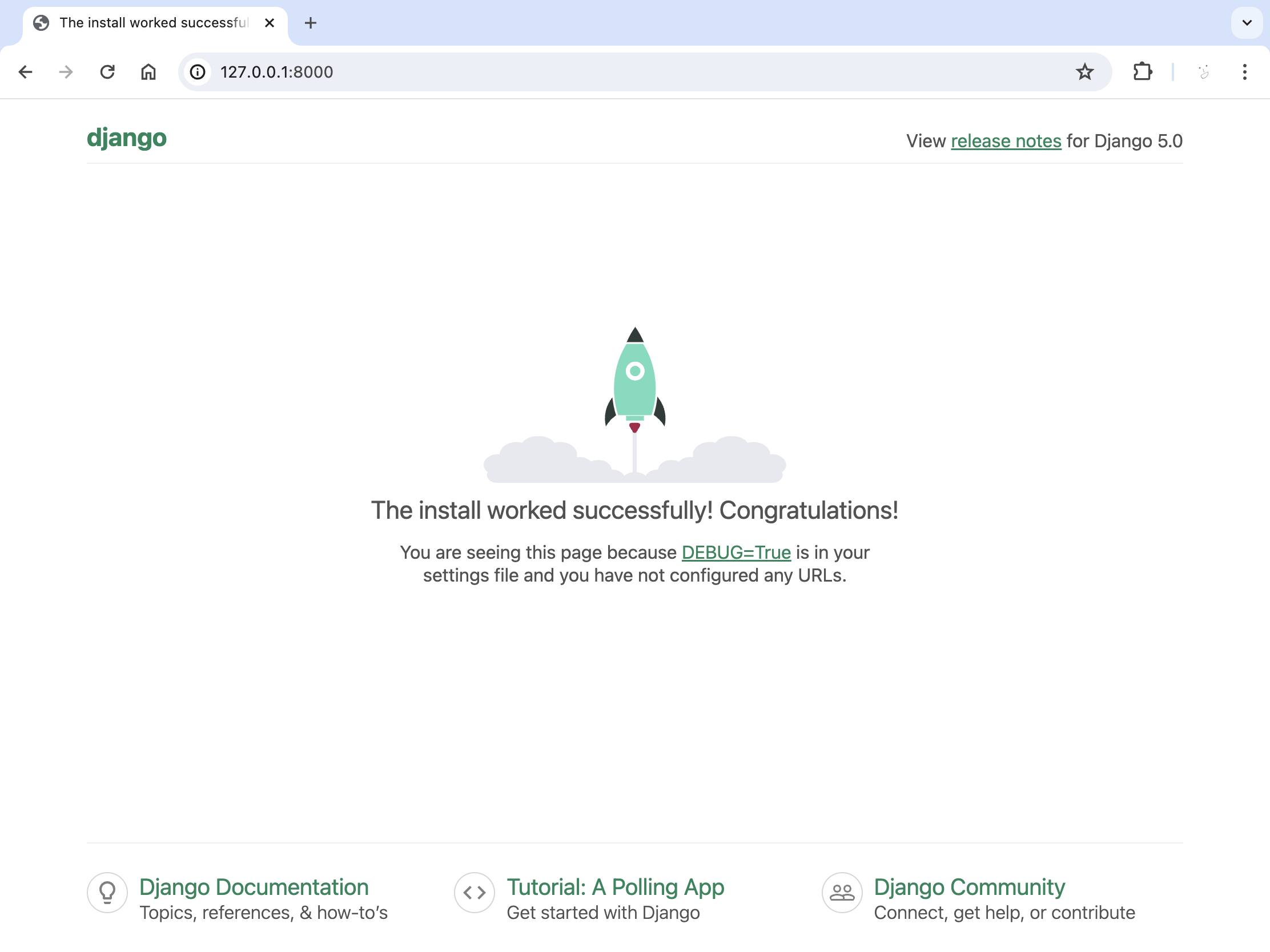Select the 'The install worked successfully' tab

[x=155, y=23]
